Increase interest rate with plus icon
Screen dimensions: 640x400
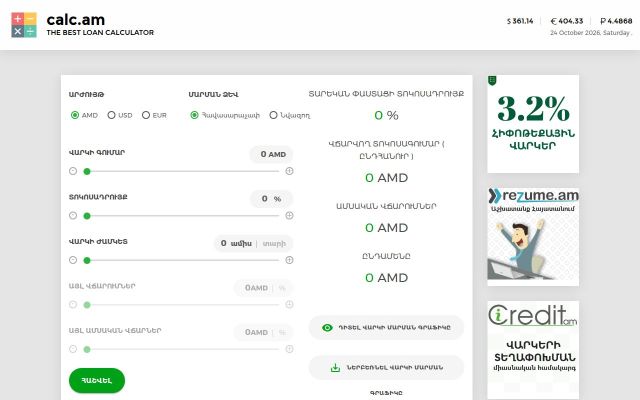pyautogui.click(x=289, y=216)
